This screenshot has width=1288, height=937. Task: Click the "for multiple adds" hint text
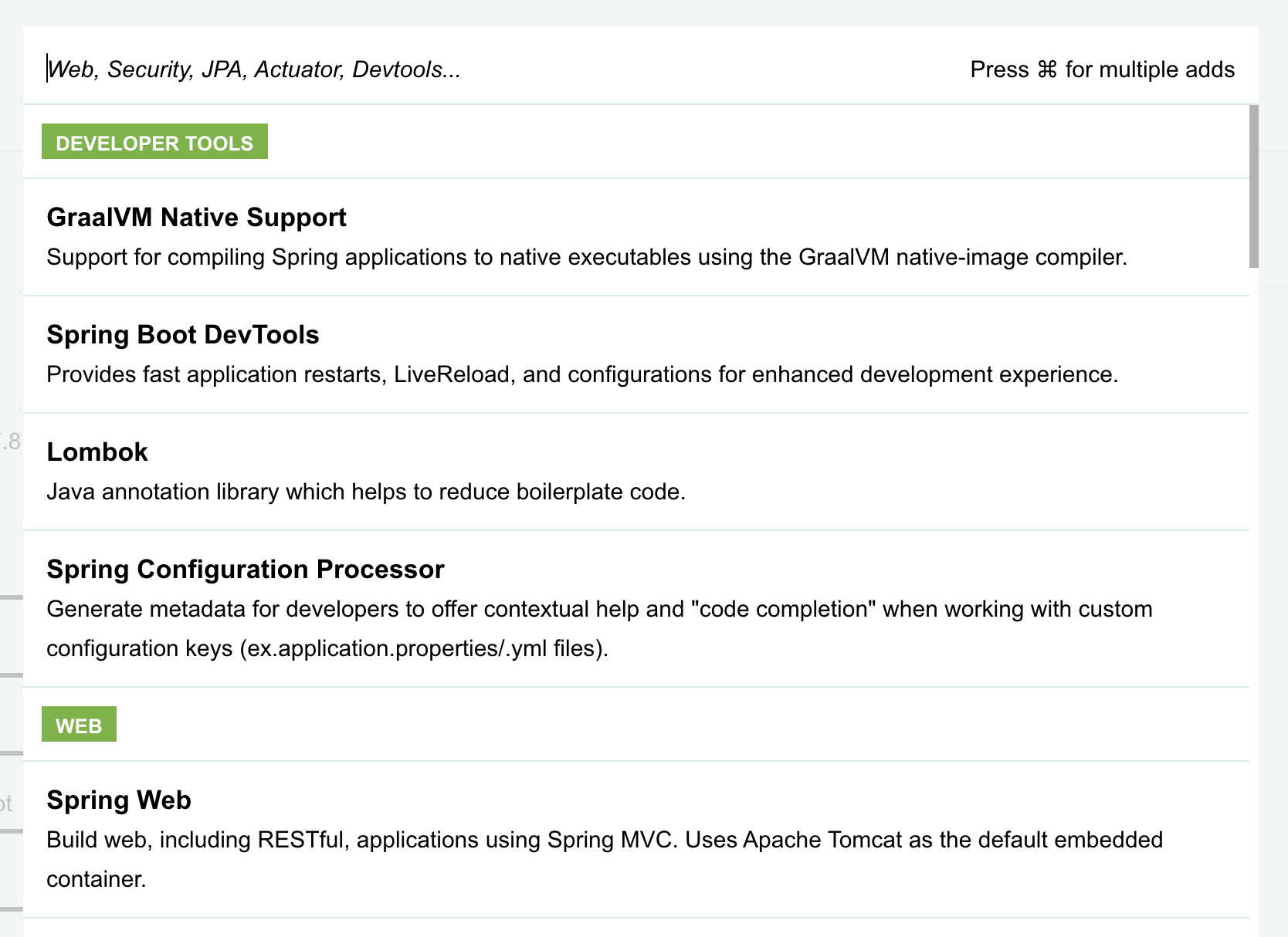coord(1150,69)
